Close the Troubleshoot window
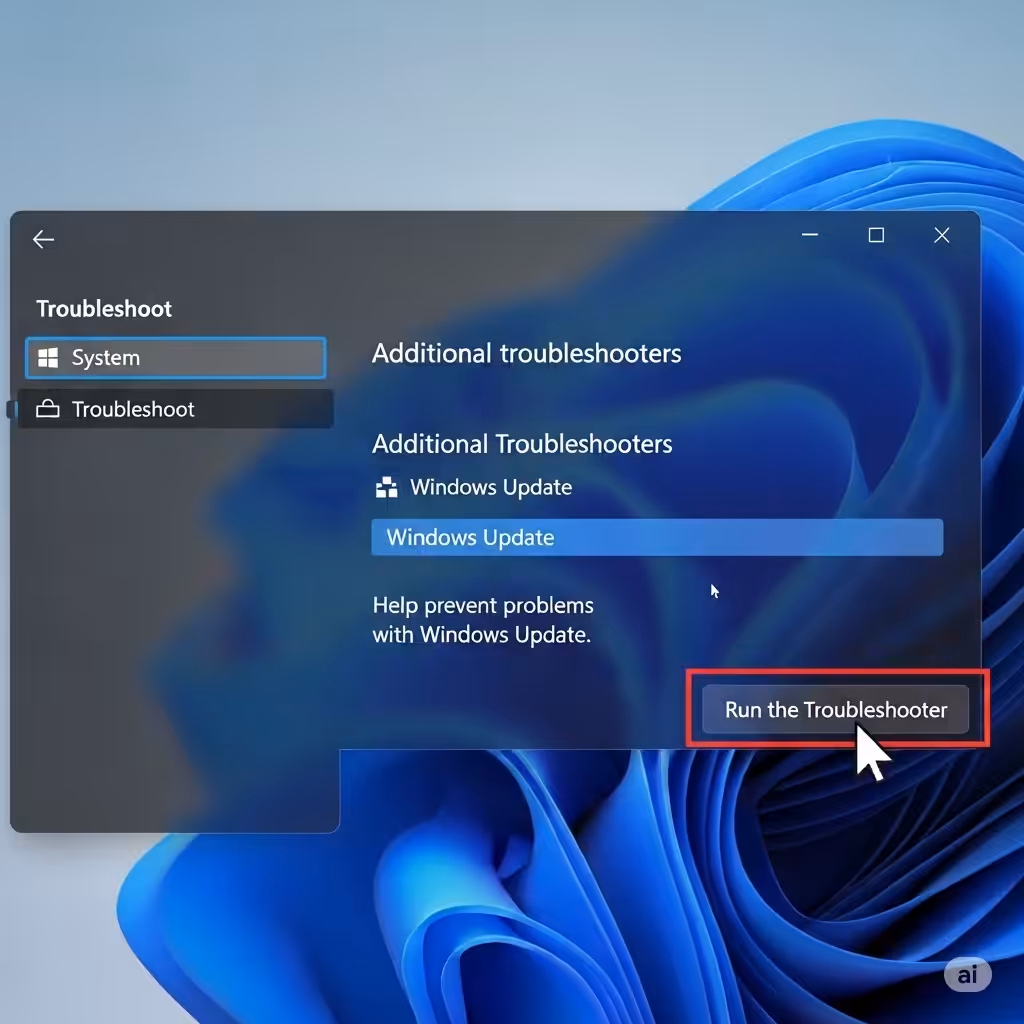Image resolution: width=1024 pixels, height=1024 pixels. point(942,235)
